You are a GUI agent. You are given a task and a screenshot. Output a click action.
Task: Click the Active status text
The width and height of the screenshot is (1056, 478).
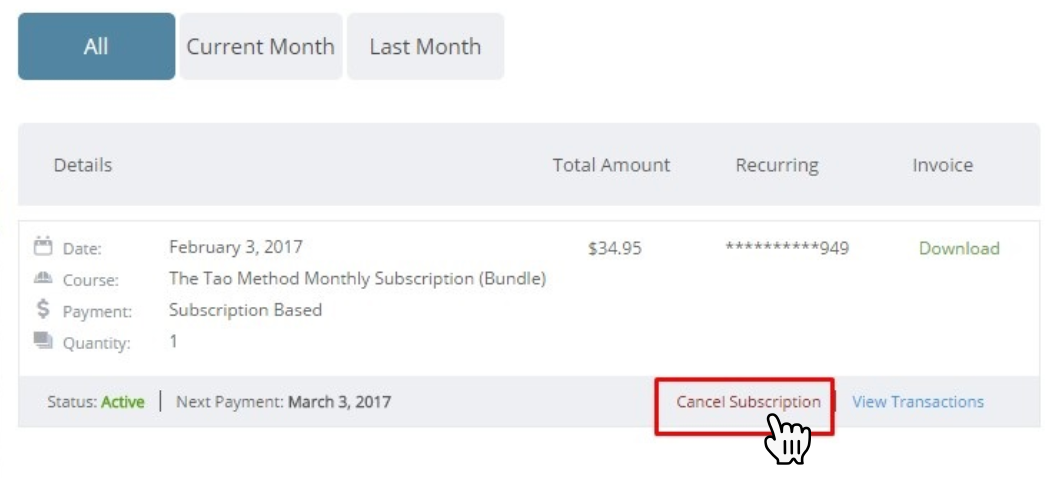(123, 402)
